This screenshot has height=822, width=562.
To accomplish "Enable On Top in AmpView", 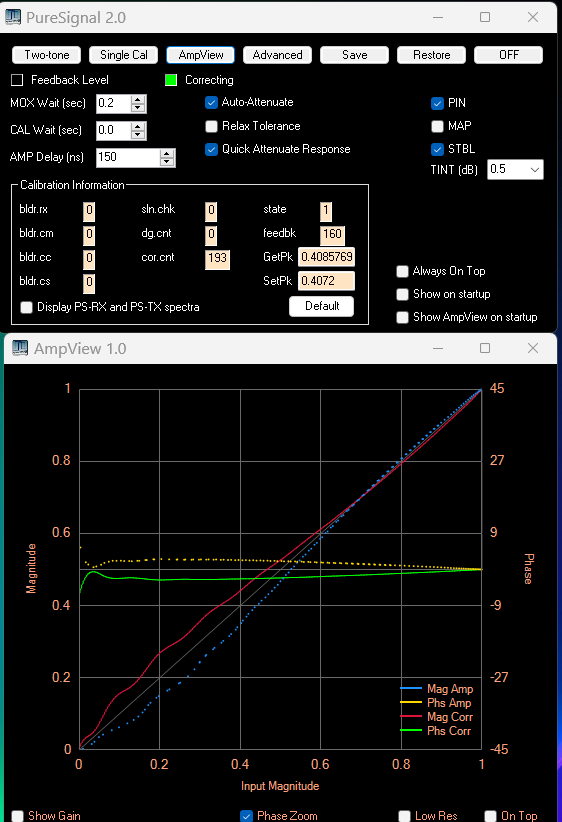I will (x=490, y=816).
